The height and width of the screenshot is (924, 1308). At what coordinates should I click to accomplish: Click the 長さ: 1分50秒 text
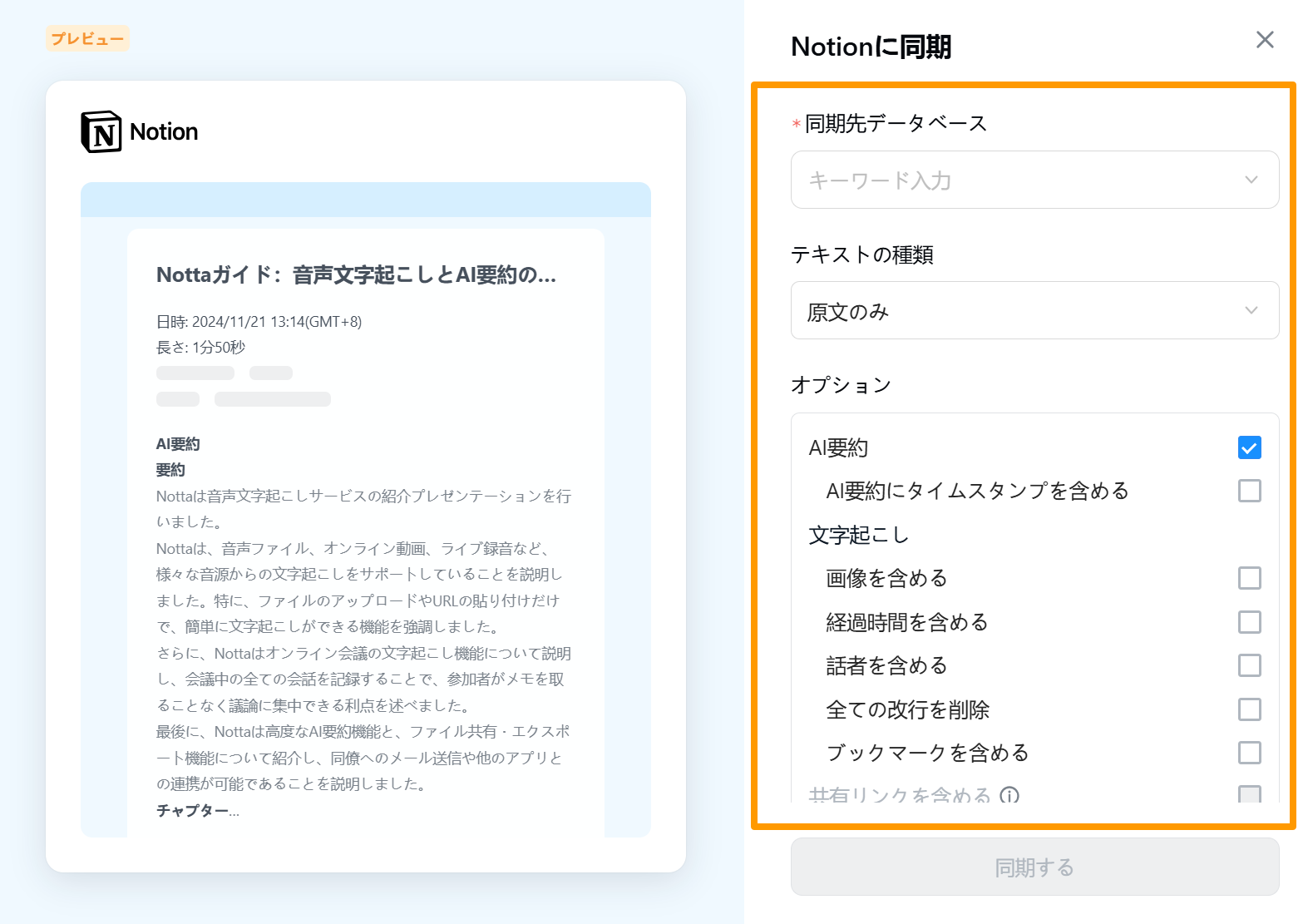click(200, 348)
